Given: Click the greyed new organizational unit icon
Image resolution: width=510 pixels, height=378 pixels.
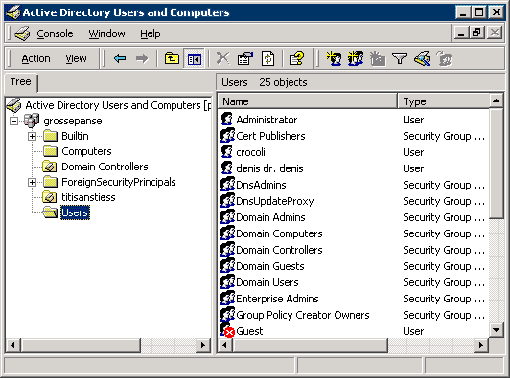Looking at the screenshot, I should [377, 59].
